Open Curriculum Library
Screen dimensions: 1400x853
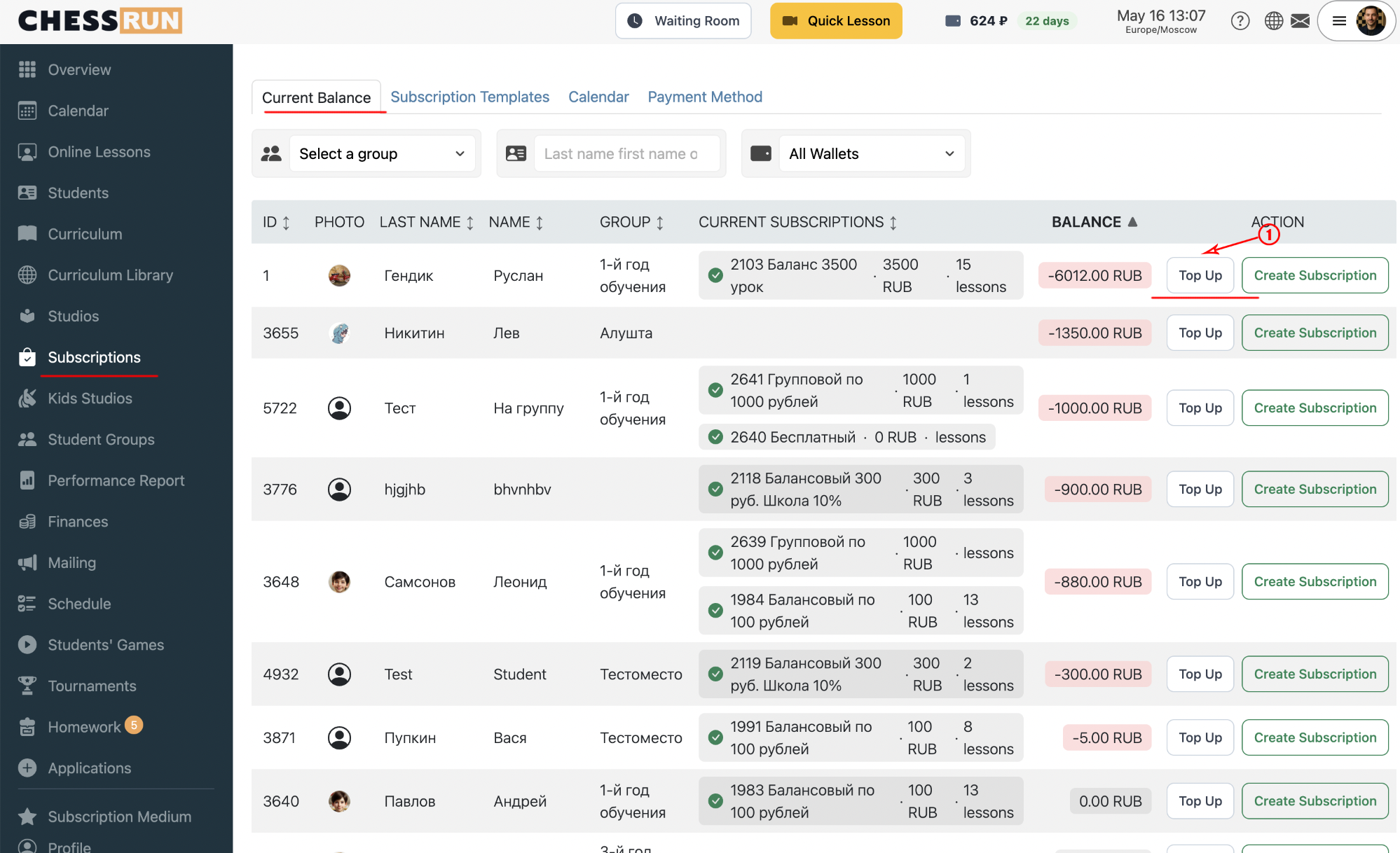110,275
